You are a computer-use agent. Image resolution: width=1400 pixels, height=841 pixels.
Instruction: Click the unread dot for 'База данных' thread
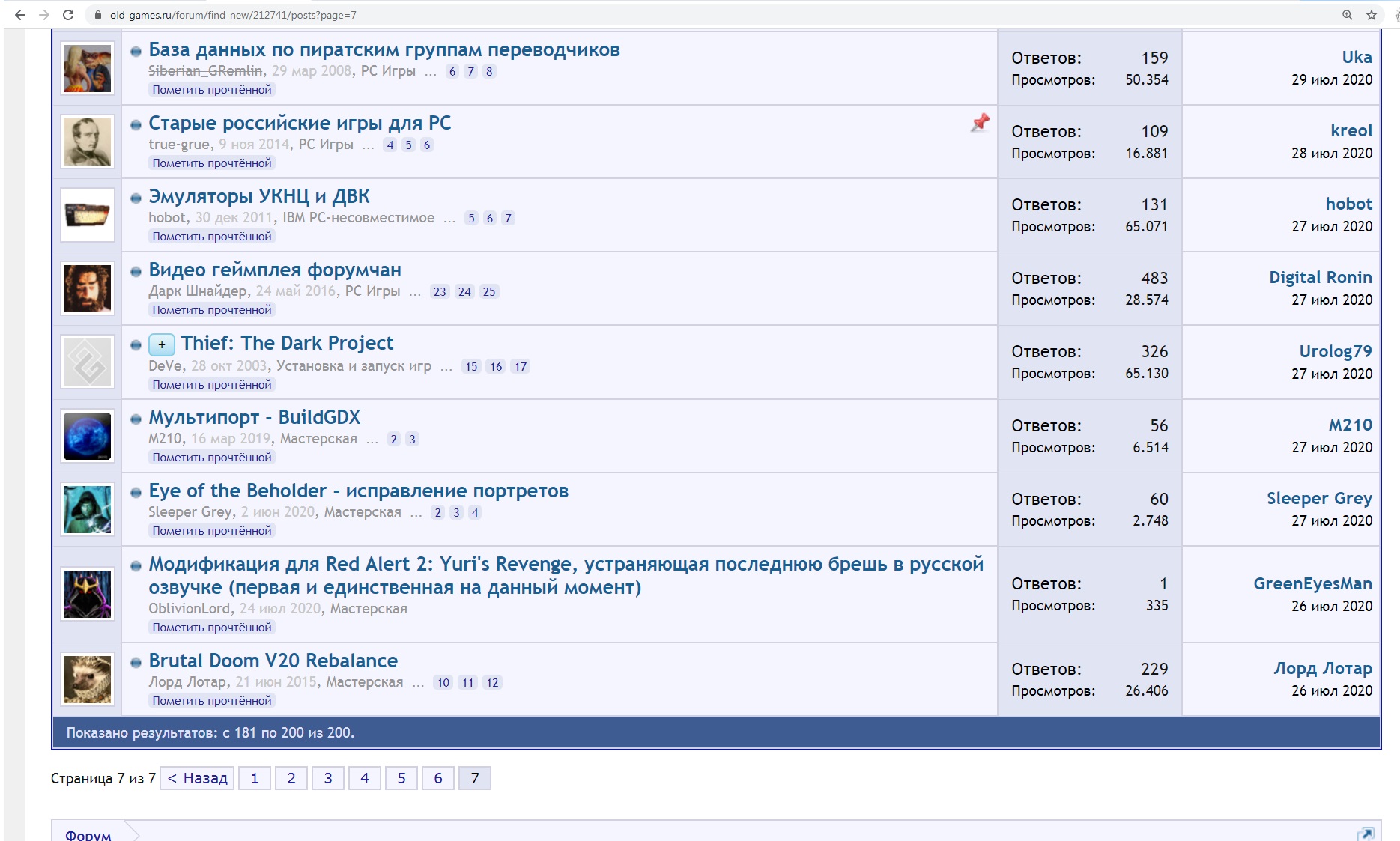click(x=136, y=52)
